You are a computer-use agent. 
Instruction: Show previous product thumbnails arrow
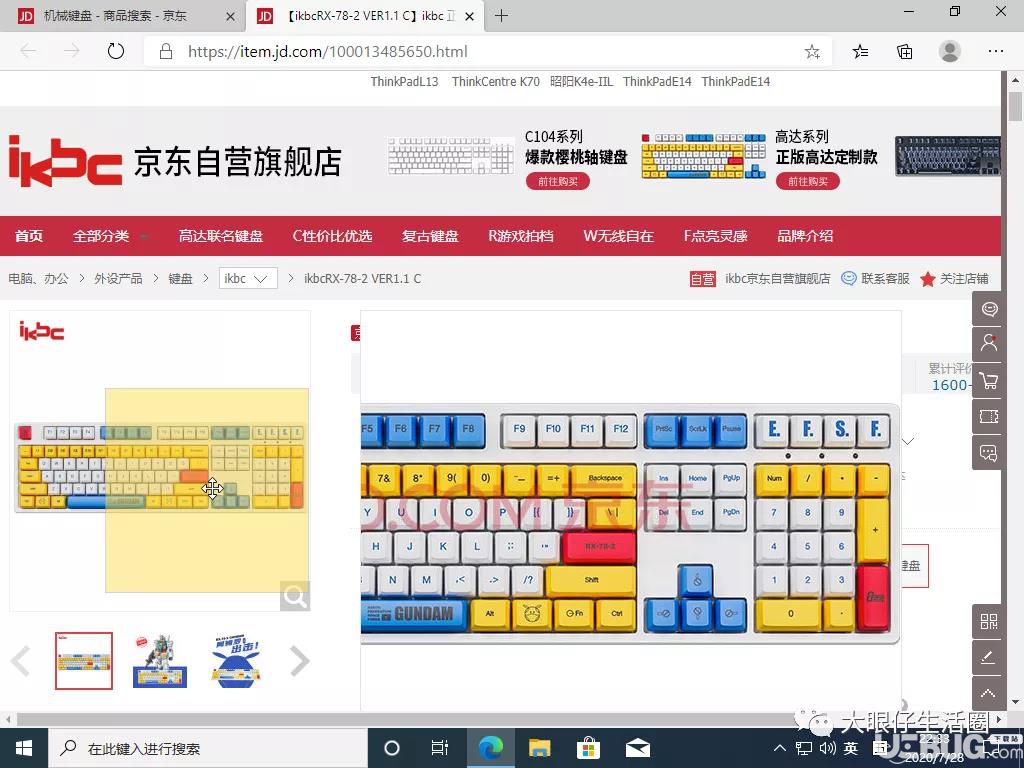(21, 661)
